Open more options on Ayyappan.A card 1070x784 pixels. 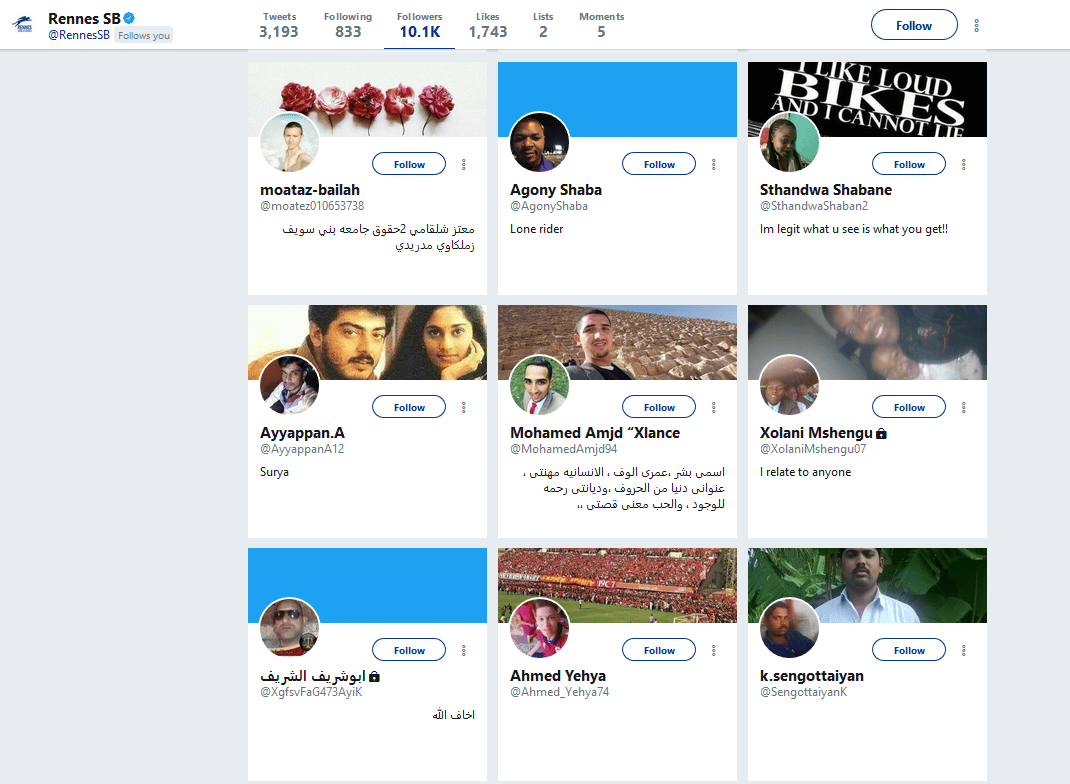(463, 407)
